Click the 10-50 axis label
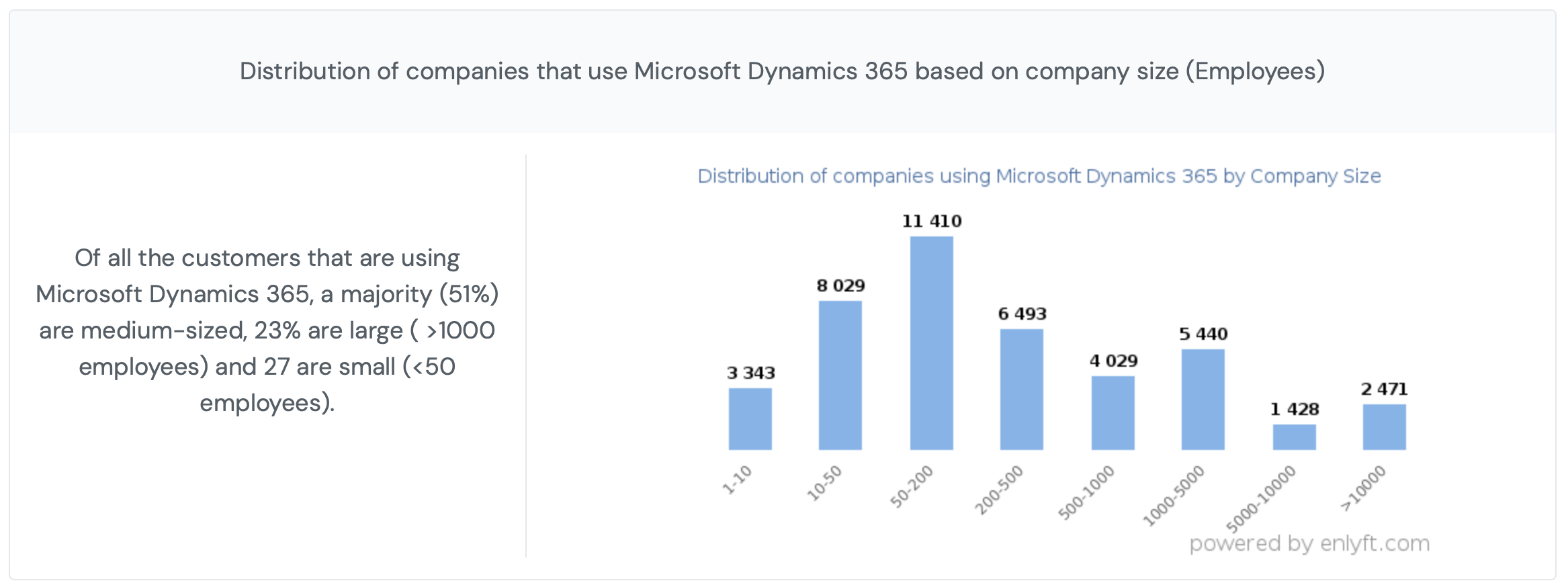 [824, 483]
